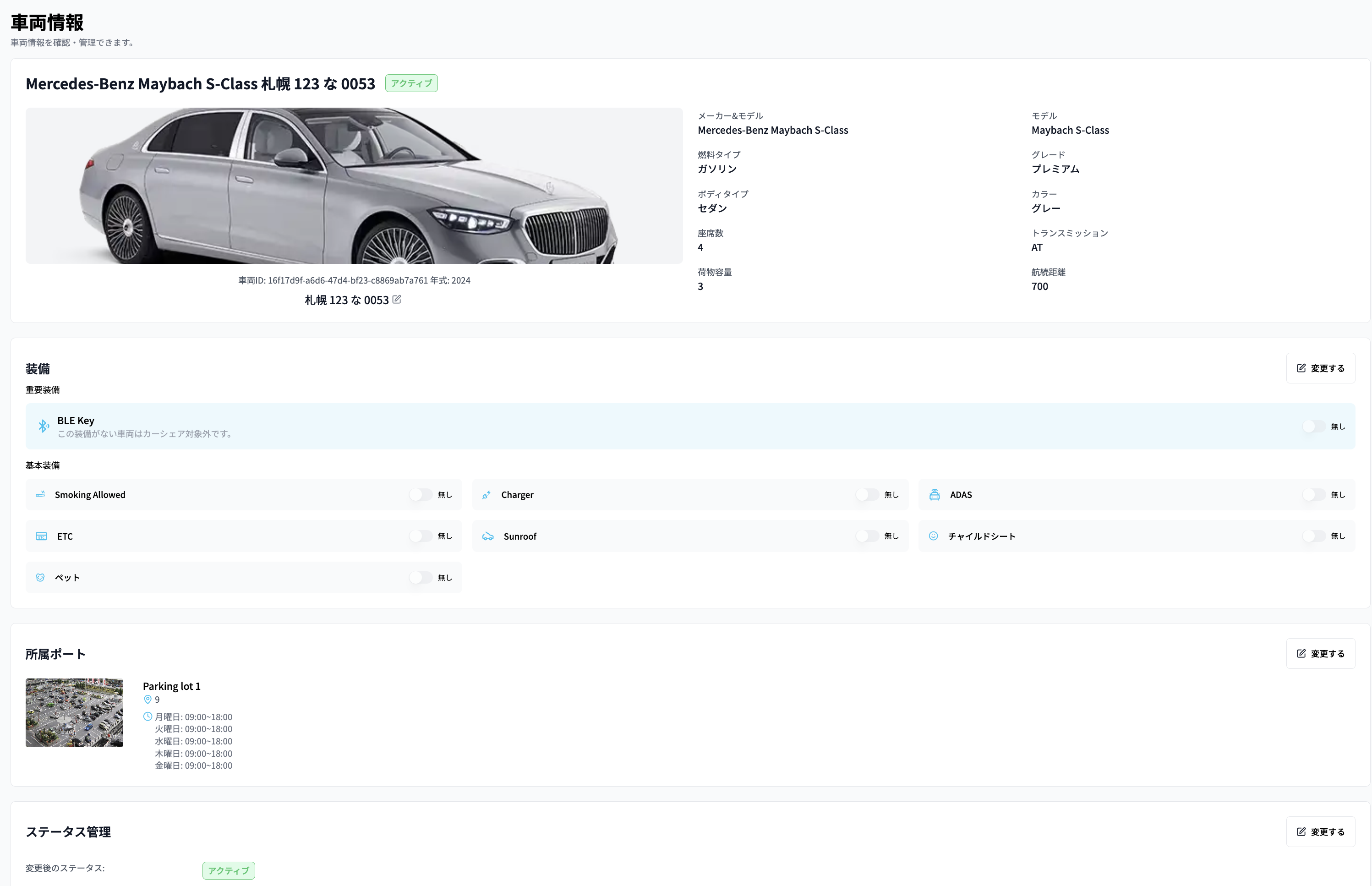Click the ETC card icon
Image resolution: width=1372 pixels, height=886 pixels.
click(41, 536)
